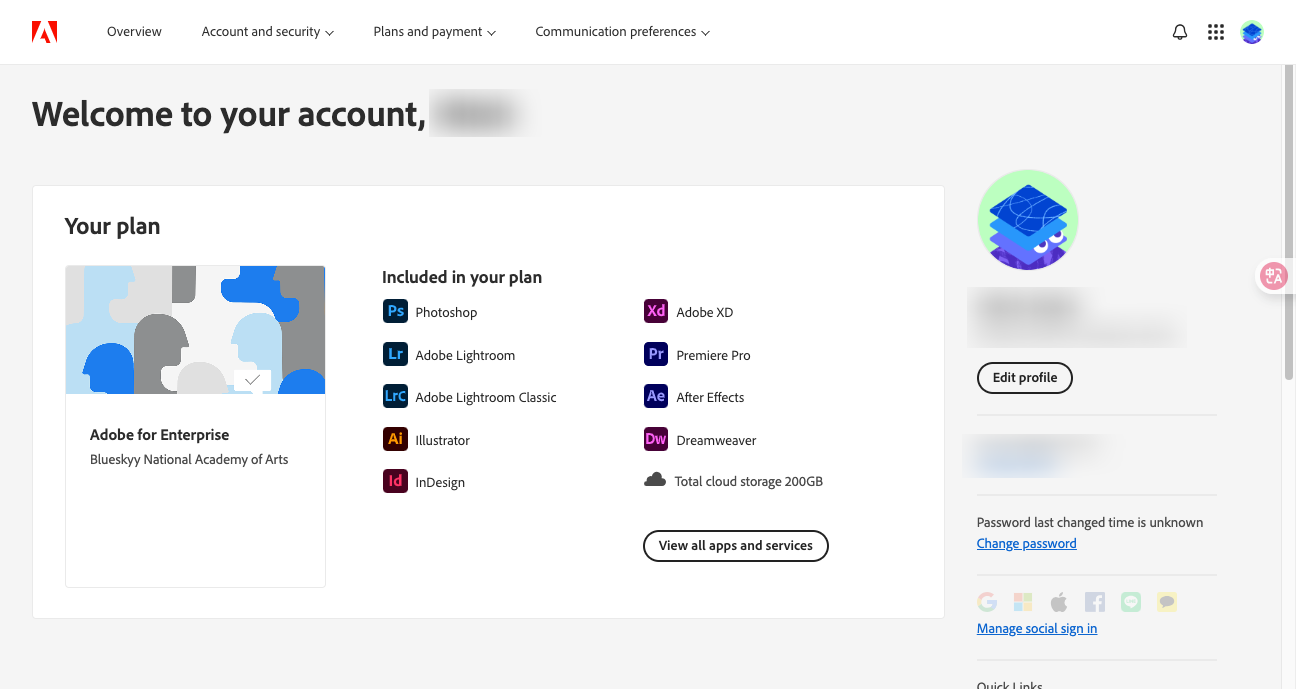The height and width of the screenshot is (689, 1296).
Task: Click the Photoshop app icon
Action: (x=395, y=311)
